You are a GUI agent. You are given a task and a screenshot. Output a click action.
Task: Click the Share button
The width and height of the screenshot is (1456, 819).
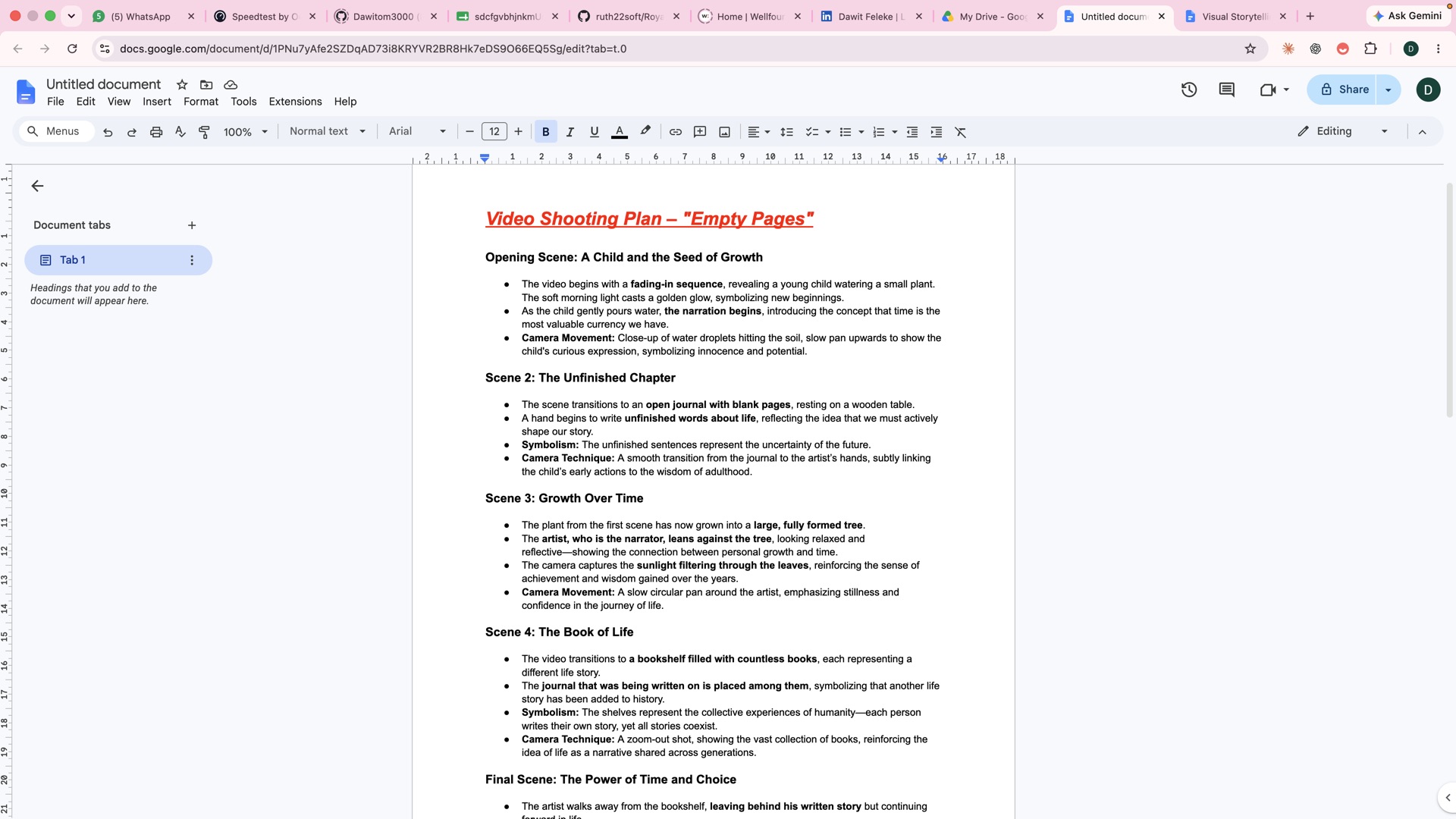[1343, 89]
